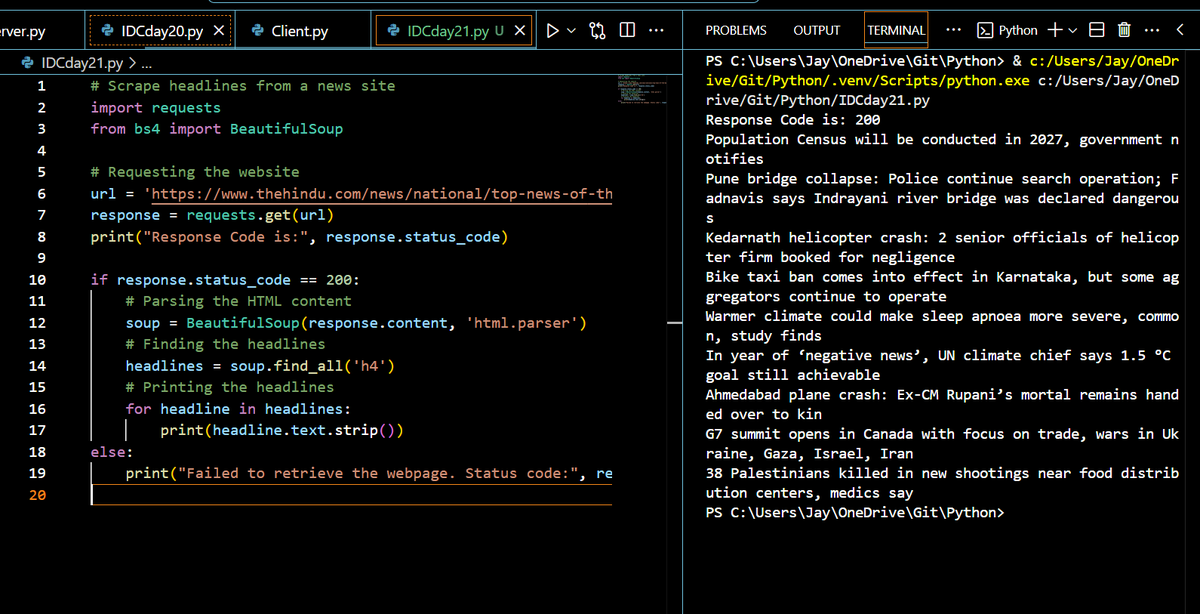Open the PROBLEMS panel tab
This screenshot has width=1200, height=614.
tap(736, 31)
